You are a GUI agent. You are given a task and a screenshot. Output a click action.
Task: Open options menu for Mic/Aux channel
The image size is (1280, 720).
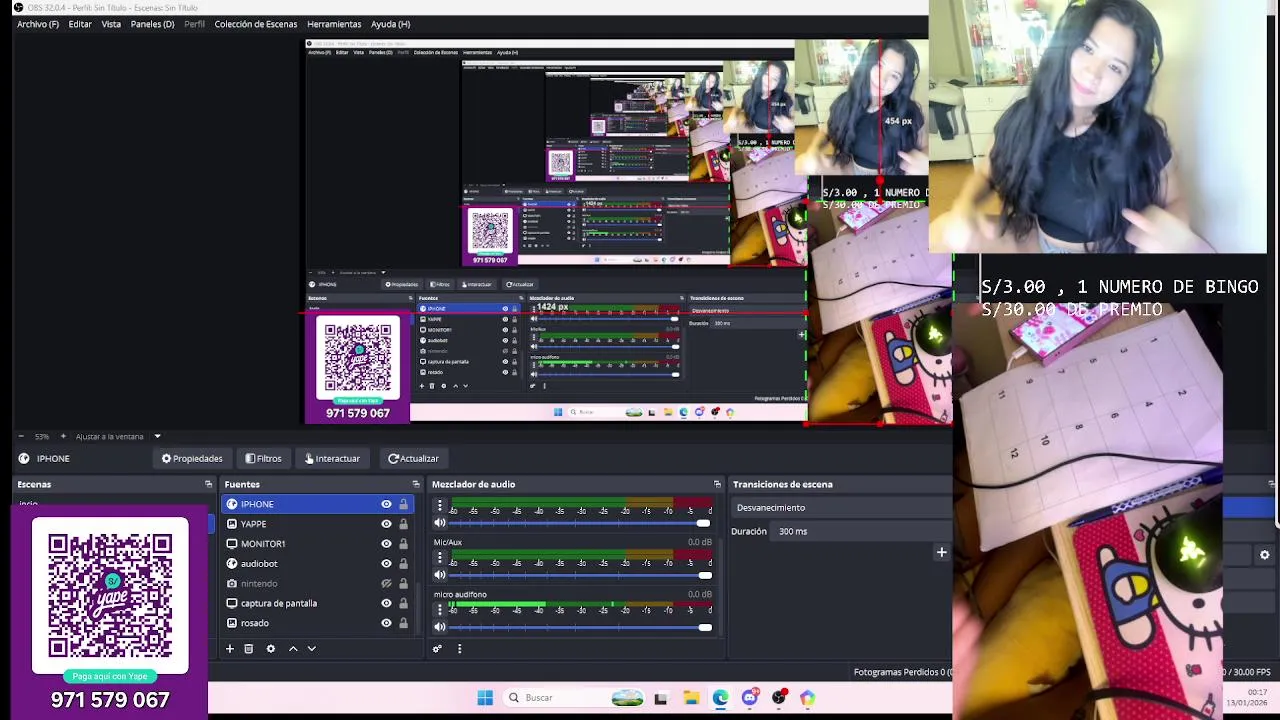pos(439,559)
